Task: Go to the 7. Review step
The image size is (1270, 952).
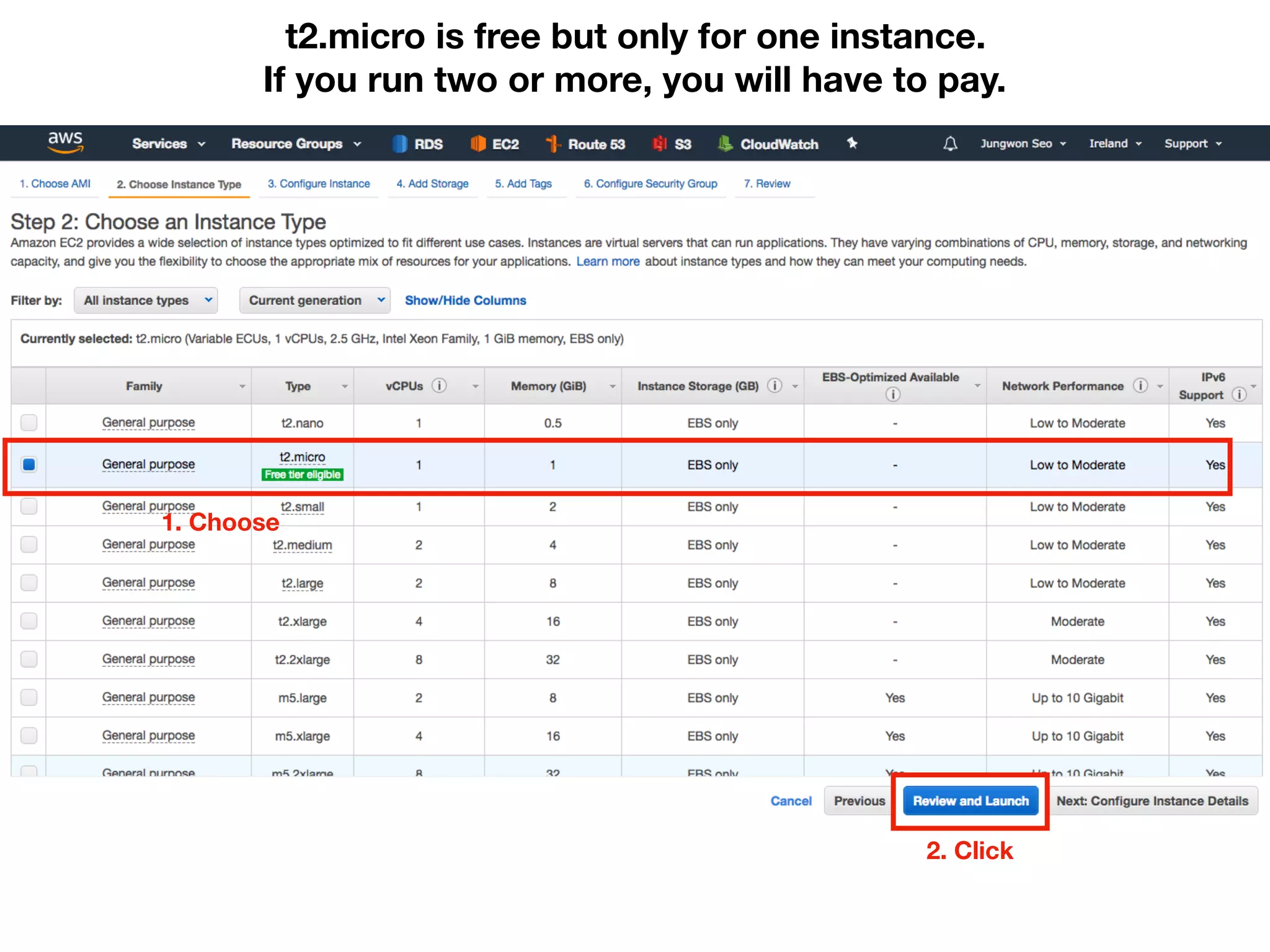Action: click(767, 184)
